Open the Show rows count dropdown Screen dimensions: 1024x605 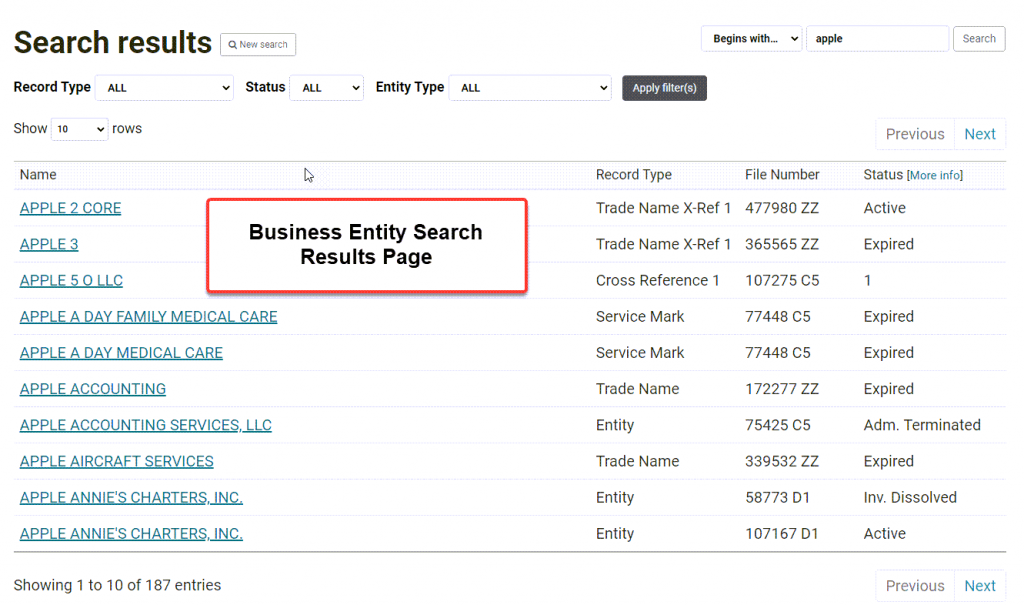point(80,129)
